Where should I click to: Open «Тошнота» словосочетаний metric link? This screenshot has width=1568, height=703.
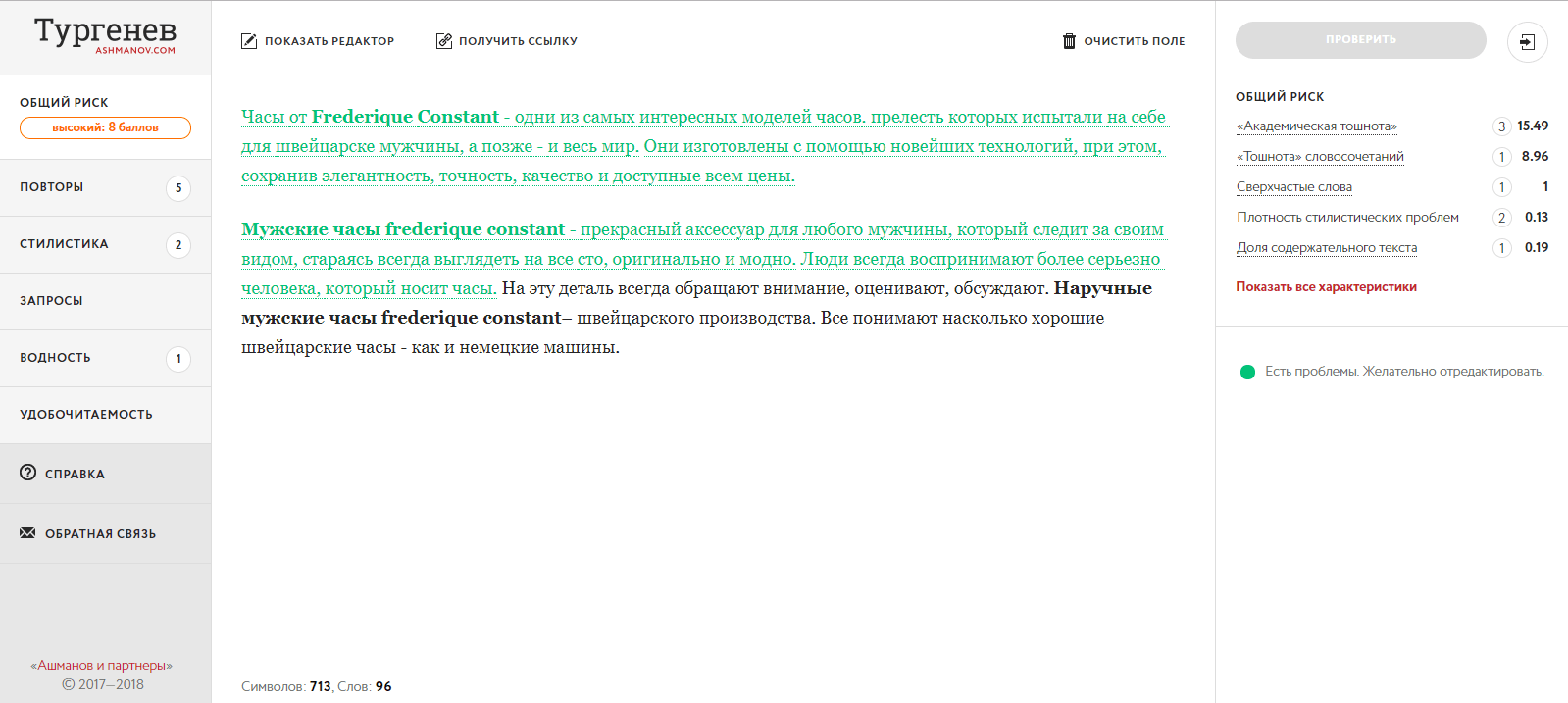(x=1320, y=157)
